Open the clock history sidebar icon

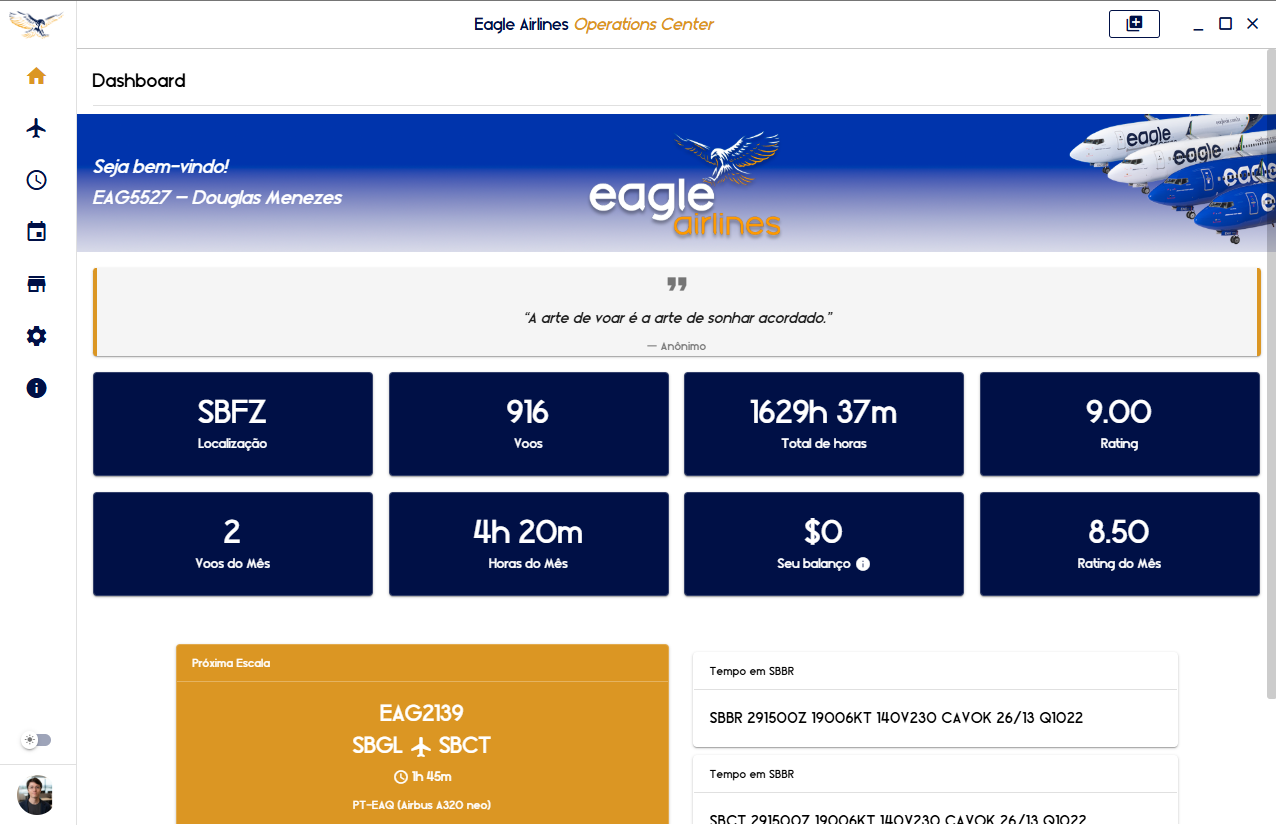tap(37, 180)
